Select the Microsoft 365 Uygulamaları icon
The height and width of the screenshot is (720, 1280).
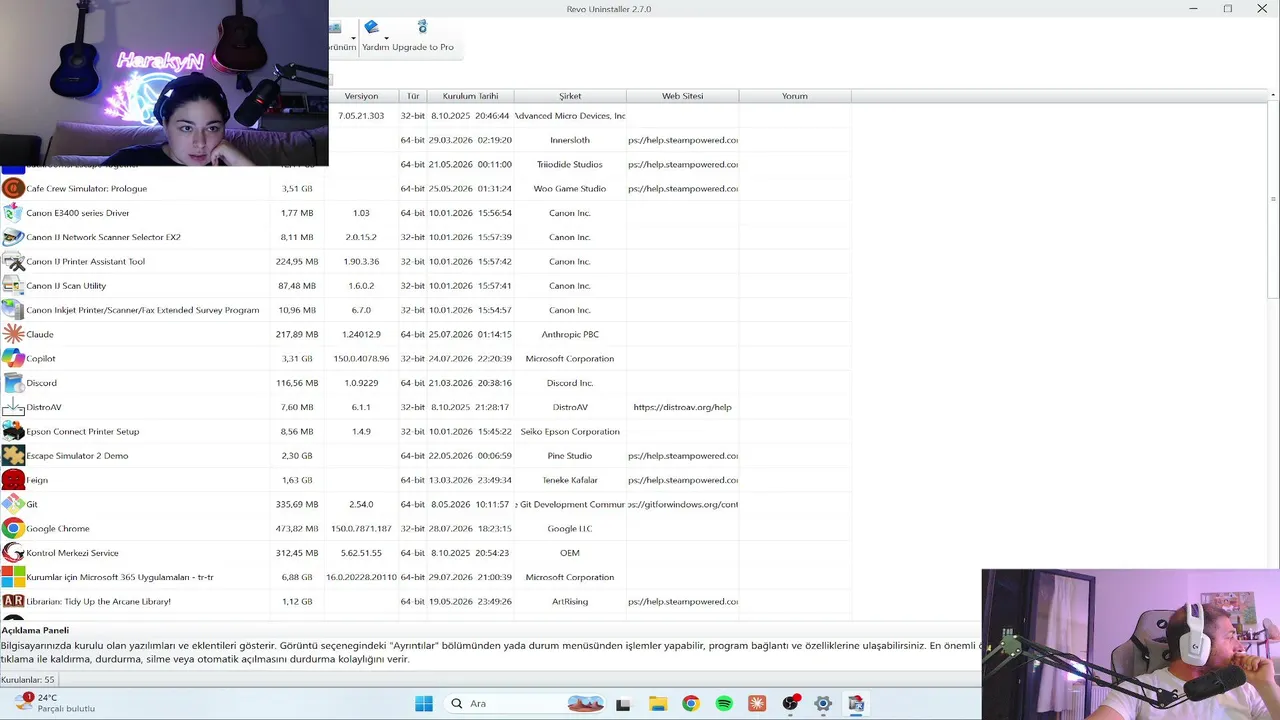(x=13, y=577)
